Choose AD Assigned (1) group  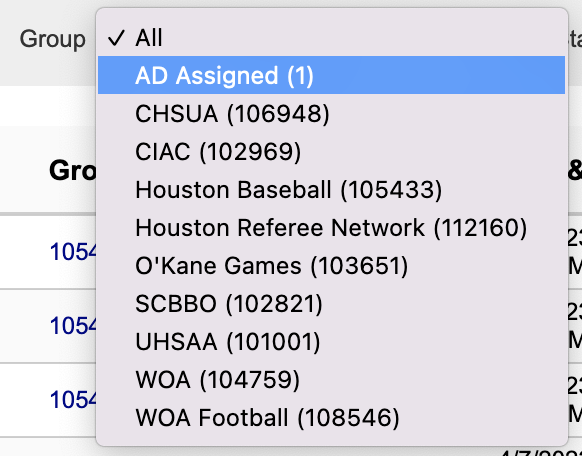(x=331, y=75)
